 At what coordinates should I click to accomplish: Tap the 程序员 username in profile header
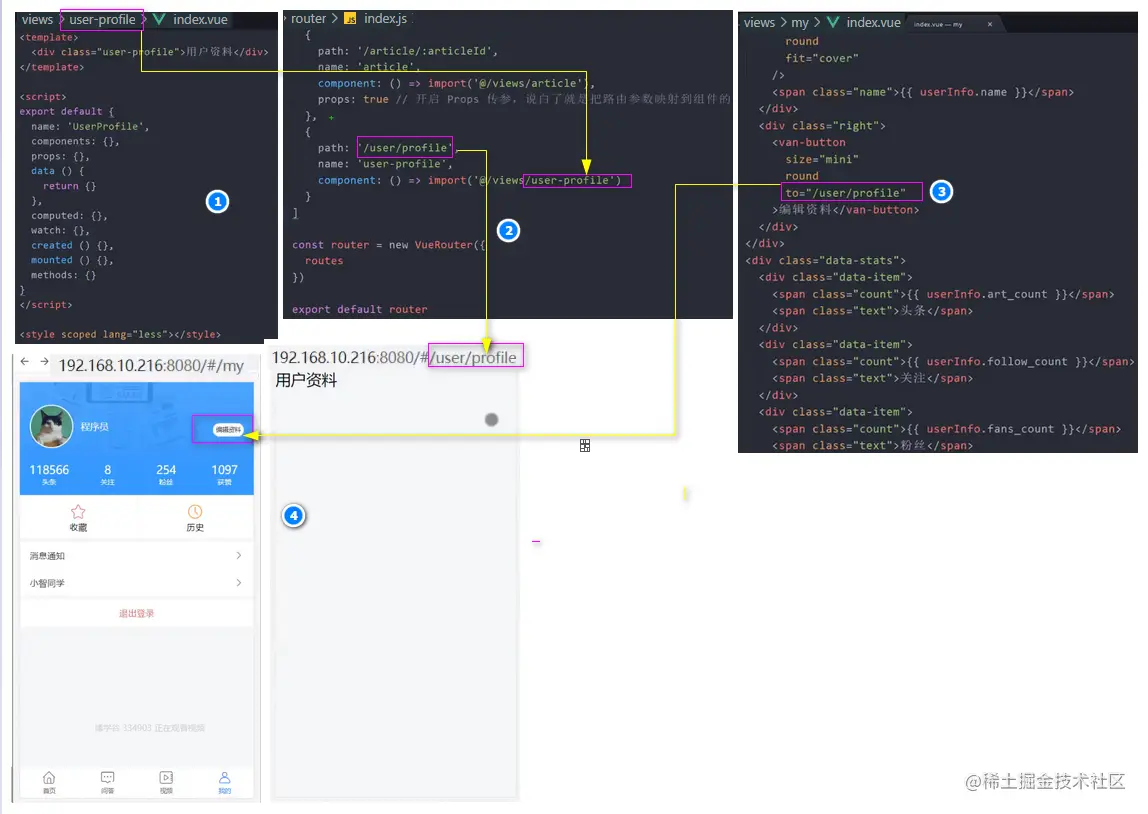coord(94,426)
